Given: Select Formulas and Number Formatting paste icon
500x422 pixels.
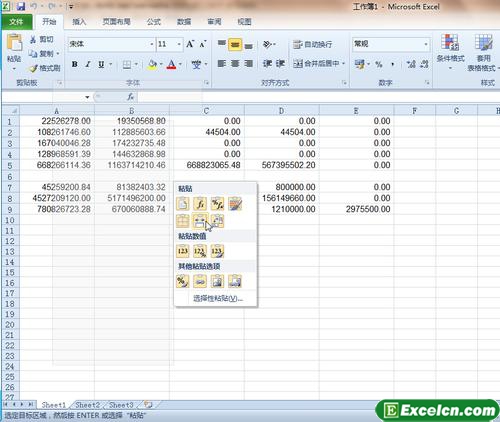Looking at the screenshot, I should click(217, 204).
